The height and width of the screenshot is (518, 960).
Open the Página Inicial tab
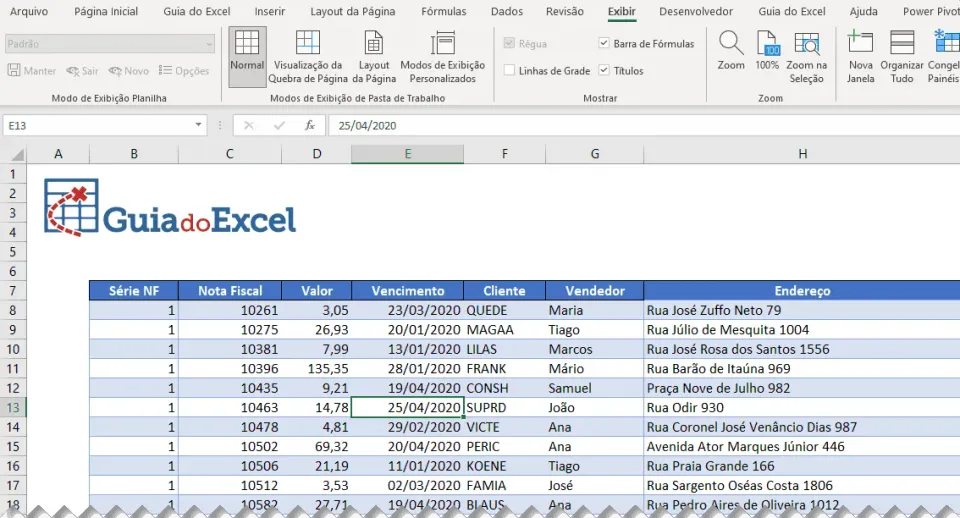(x=106, y=11)
